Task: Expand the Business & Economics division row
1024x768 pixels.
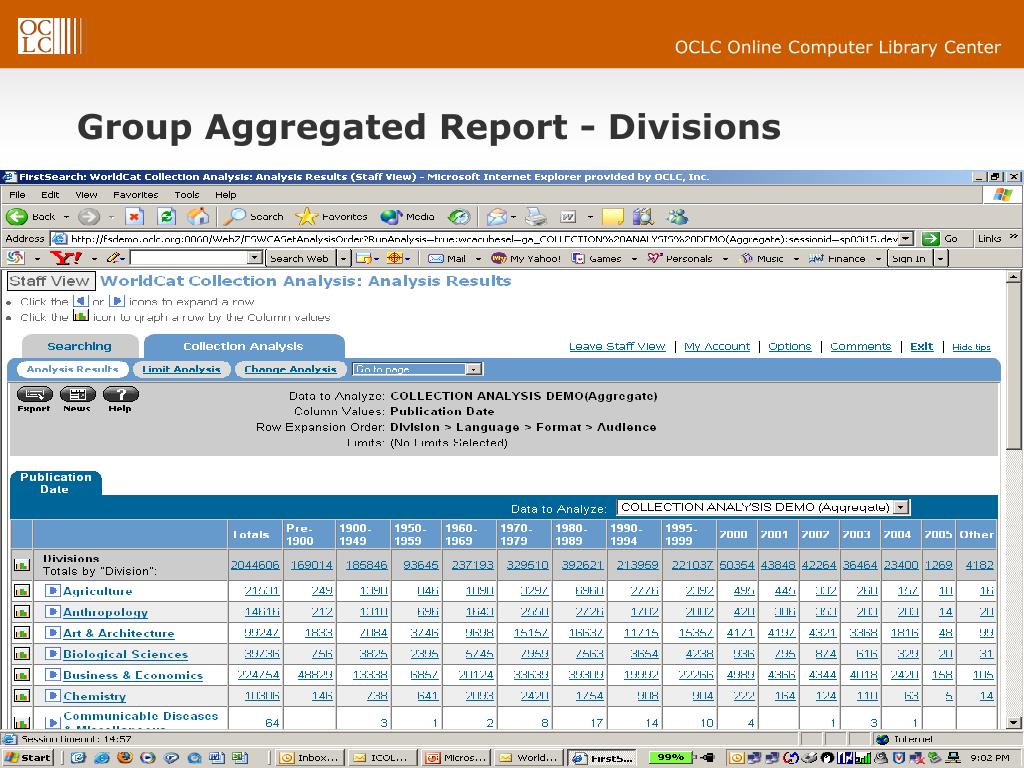Action: (53, 675)
